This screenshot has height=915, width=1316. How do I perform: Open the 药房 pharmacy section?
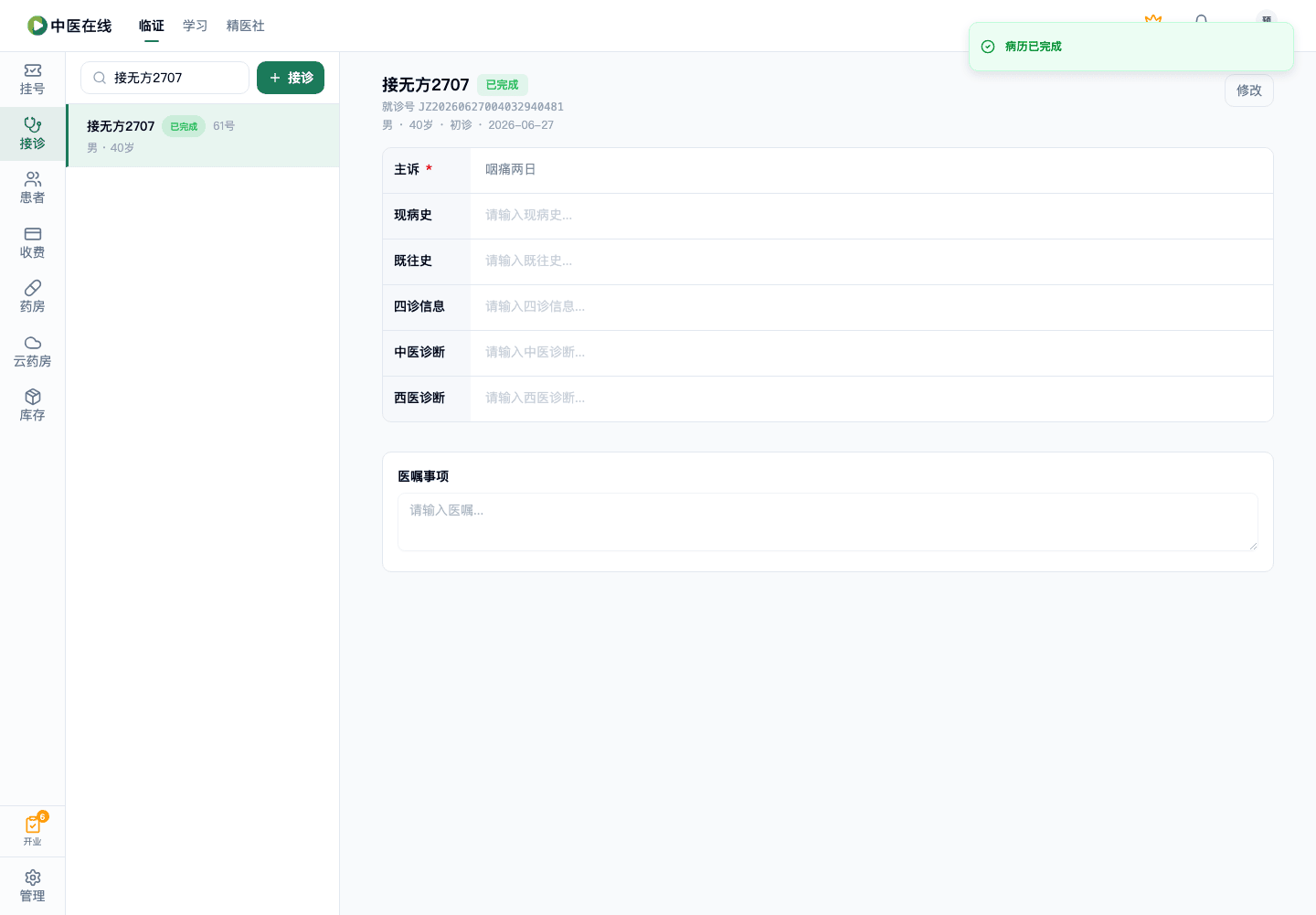click(32, 297)
